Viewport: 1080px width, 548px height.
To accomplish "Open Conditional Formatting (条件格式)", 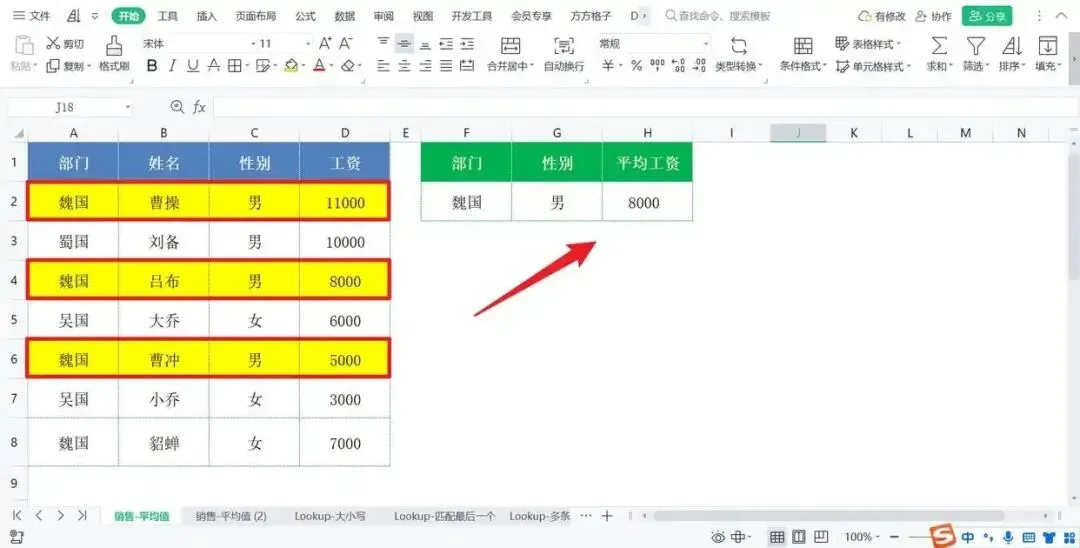I will point(802,54).
